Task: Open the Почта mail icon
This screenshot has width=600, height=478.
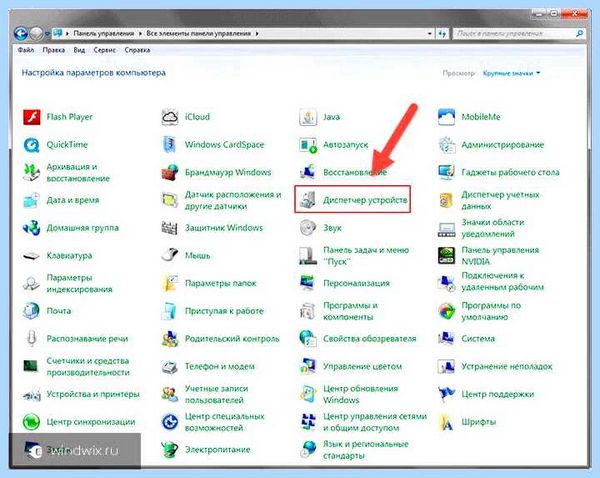Action: (32, 311)
